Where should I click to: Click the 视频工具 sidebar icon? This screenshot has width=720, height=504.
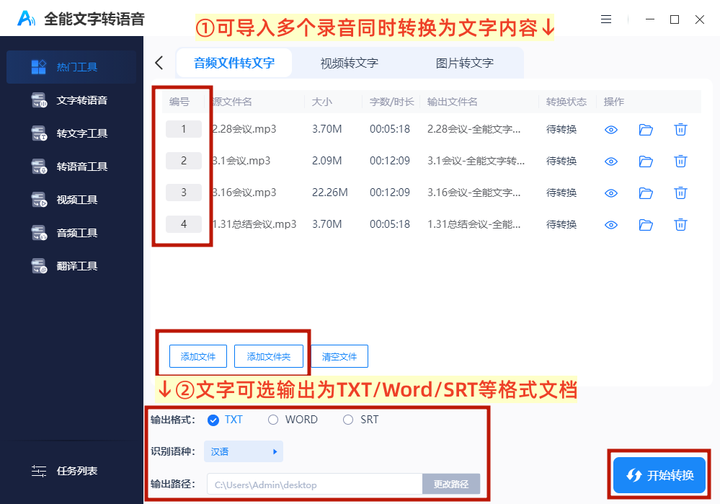[x=39, y=200]
